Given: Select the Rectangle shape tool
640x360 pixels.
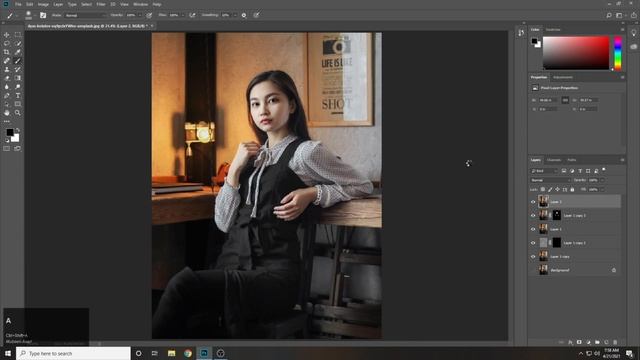Looking at the screenshot, I should click(18, 104).
